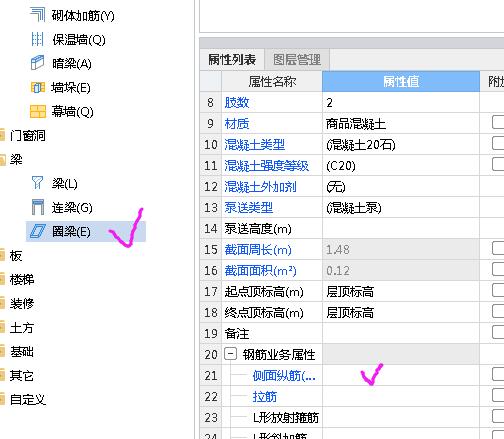Viewport: 504px width, 439px height.
Task: Select the 梁(L) icon
Action: click(x=37, y=183)
